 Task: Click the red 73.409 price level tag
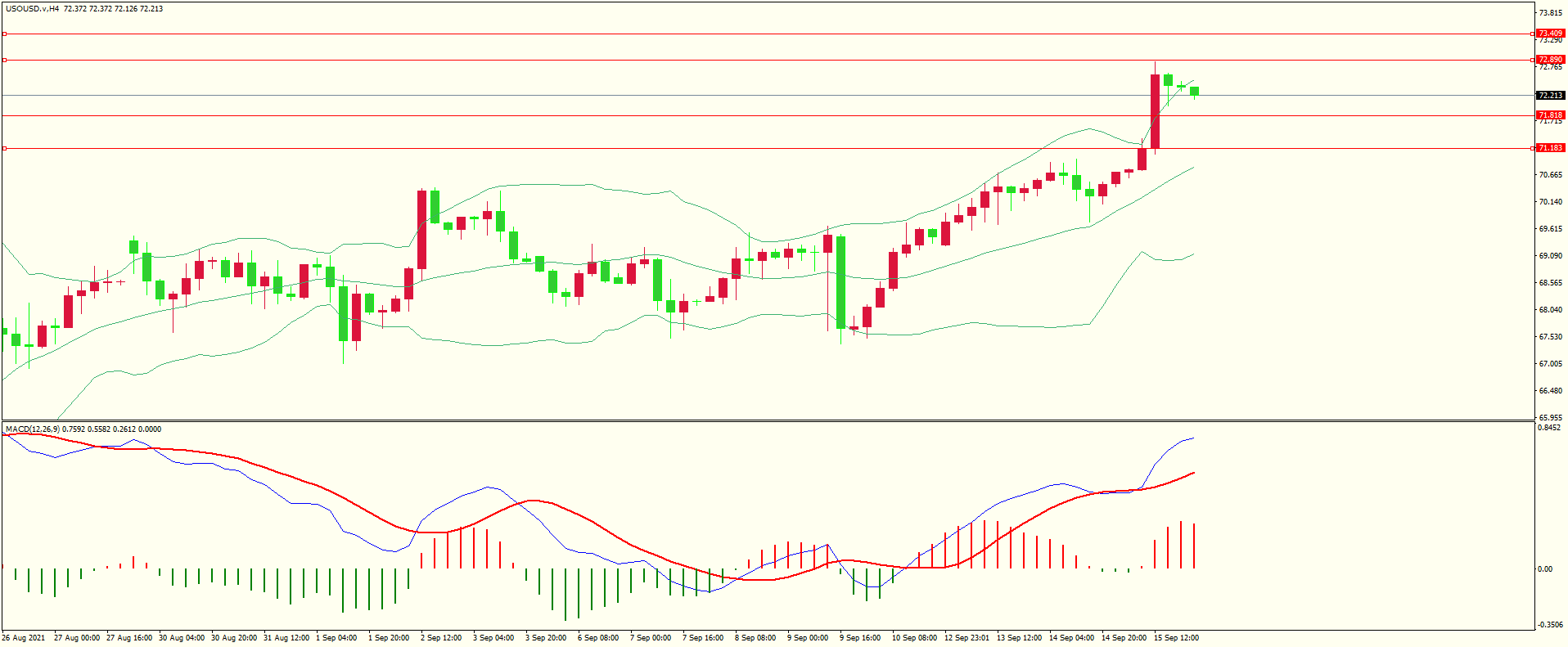(x=1550, y=34)
